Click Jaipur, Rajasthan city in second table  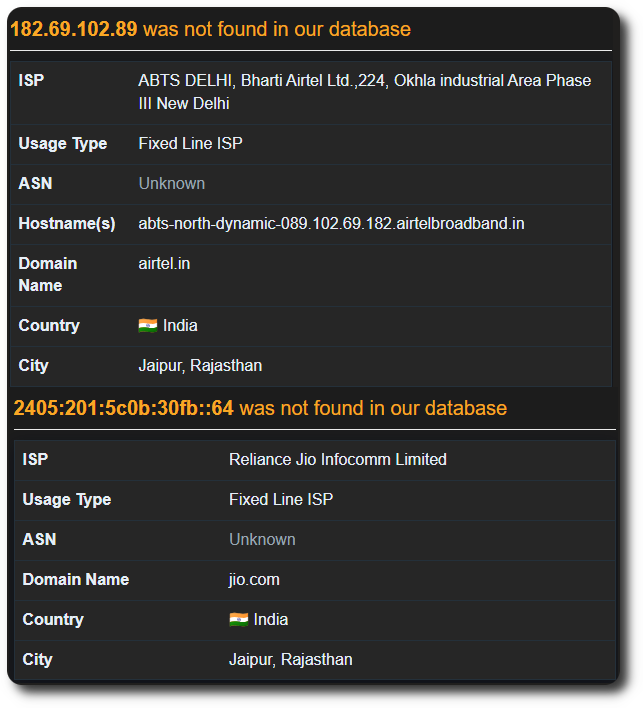[291, 660]
